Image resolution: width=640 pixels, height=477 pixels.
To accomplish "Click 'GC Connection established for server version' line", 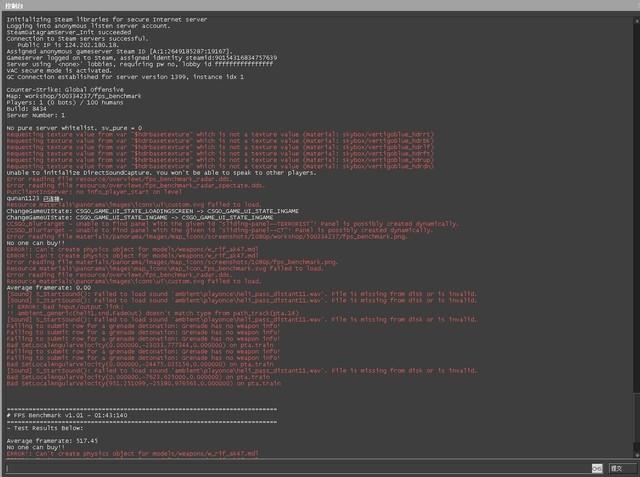I will [125, 77].
